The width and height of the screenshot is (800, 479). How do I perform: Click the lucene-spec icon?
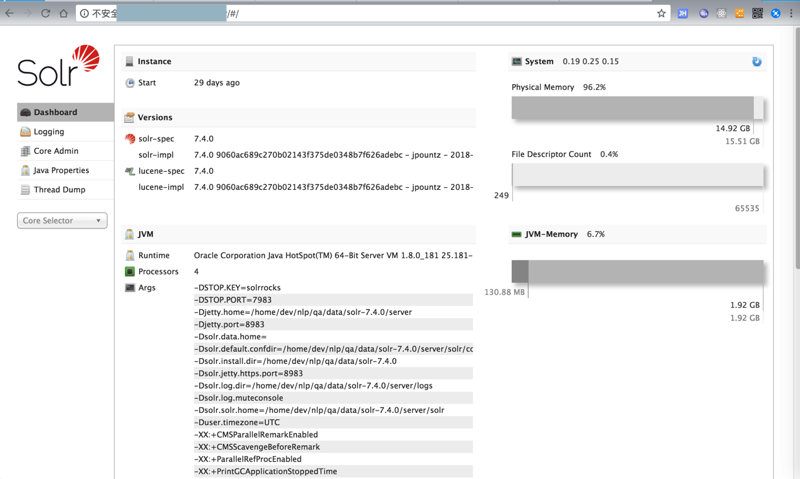click(x=130, y=171)
